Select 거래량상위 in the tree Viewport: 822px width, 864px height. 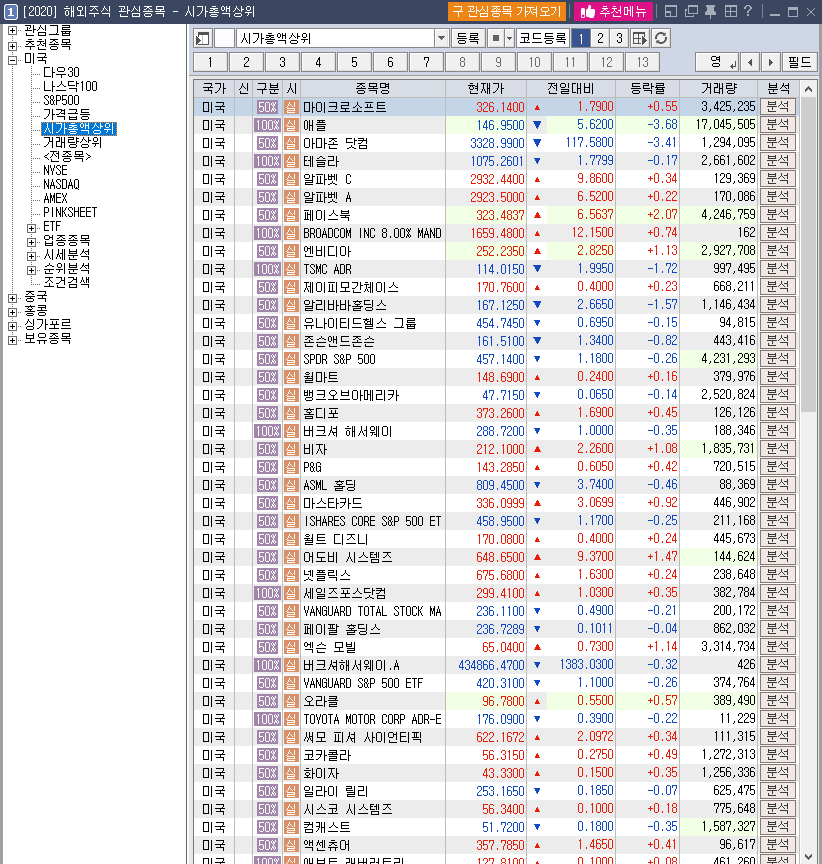73,142
